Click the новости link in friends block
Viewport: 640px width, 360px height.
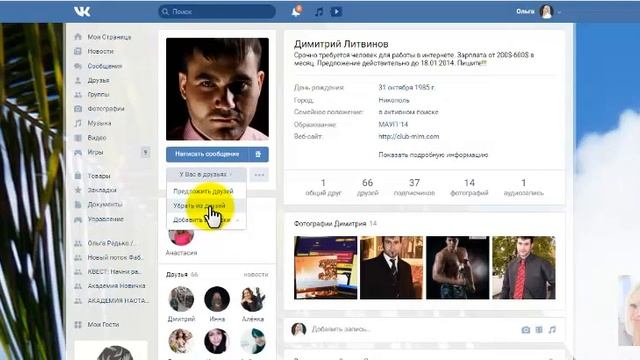[x=256, y=275]
